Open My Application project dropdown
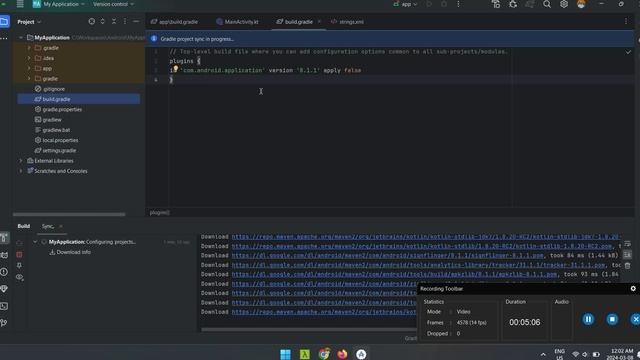Viewport: 640px width, 360px height. click(x=60, y=4)
